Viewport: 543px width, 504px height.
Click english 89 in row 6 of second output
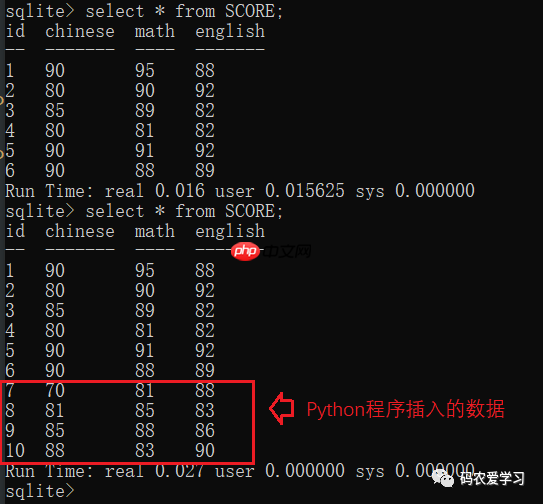point(205,370)
